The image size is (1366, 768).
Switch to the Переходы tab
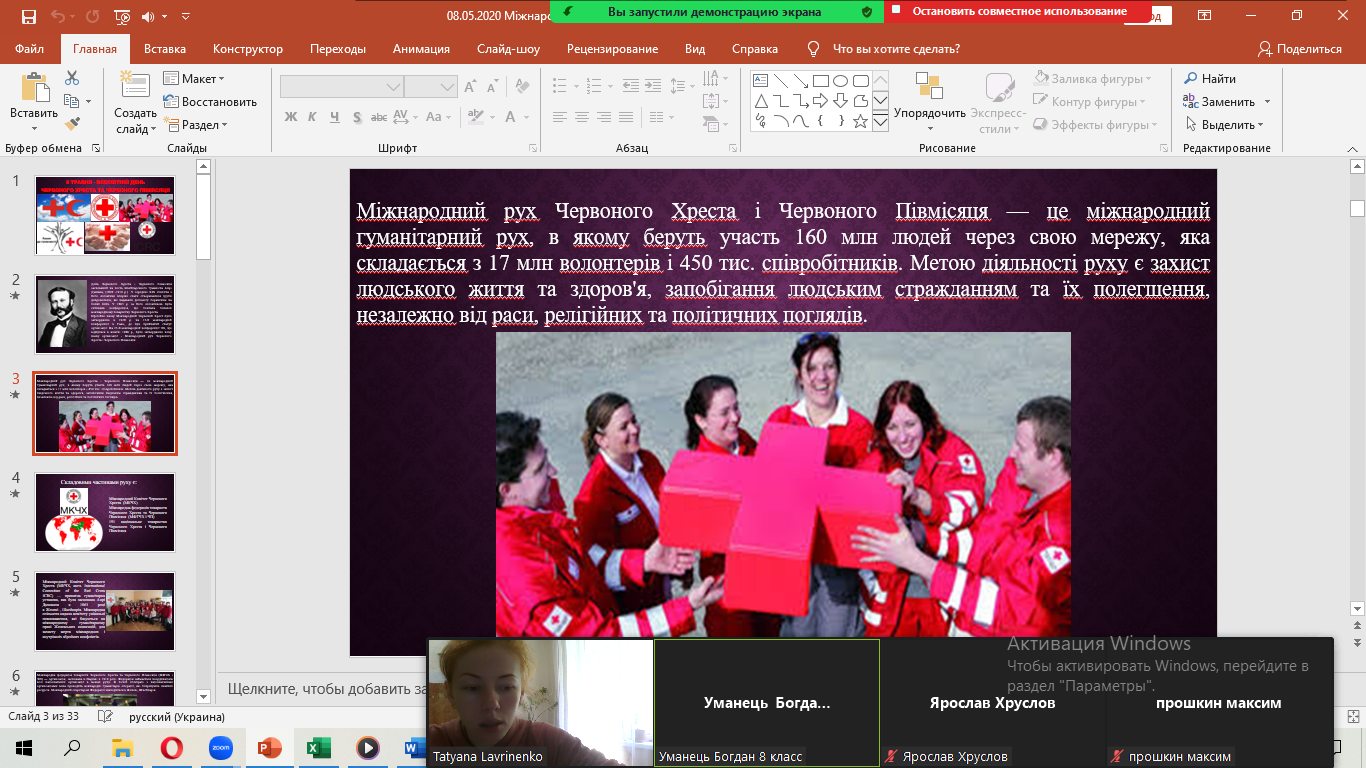click(x=338, y=49)
